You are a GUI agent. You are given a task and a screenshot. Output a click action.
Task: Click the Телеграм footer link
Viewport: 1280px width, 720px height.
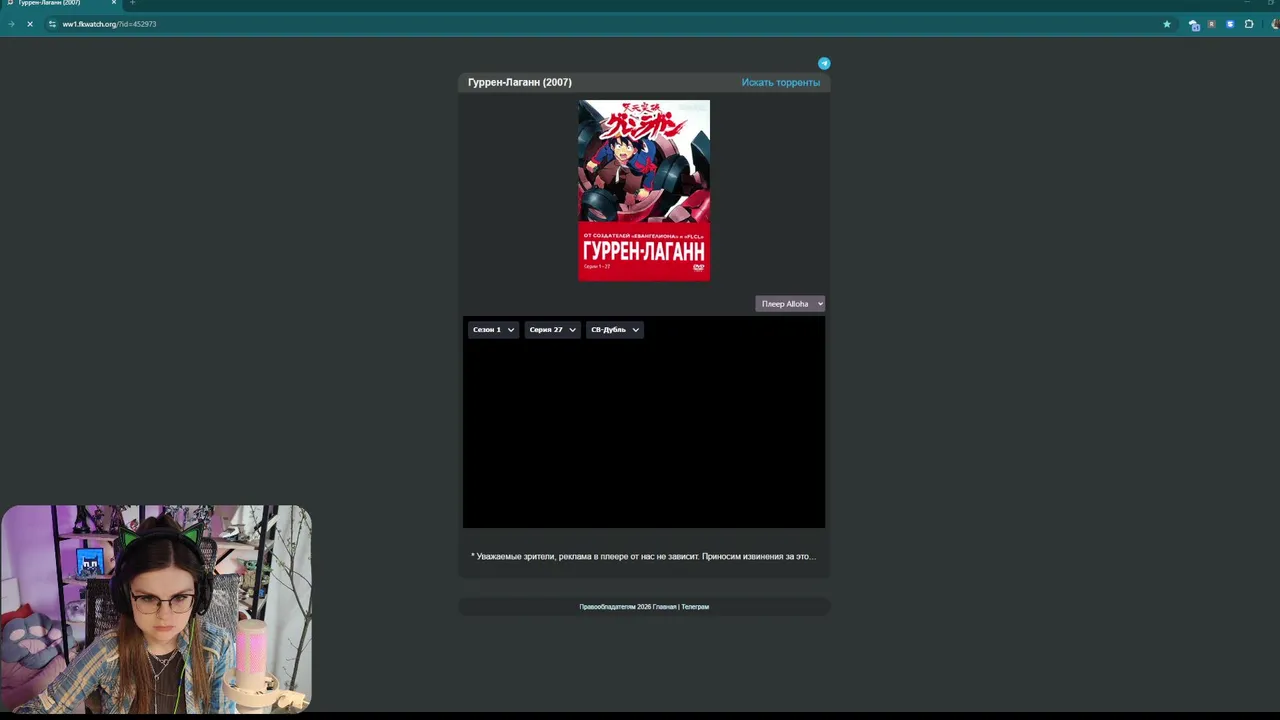pos(695,607)
